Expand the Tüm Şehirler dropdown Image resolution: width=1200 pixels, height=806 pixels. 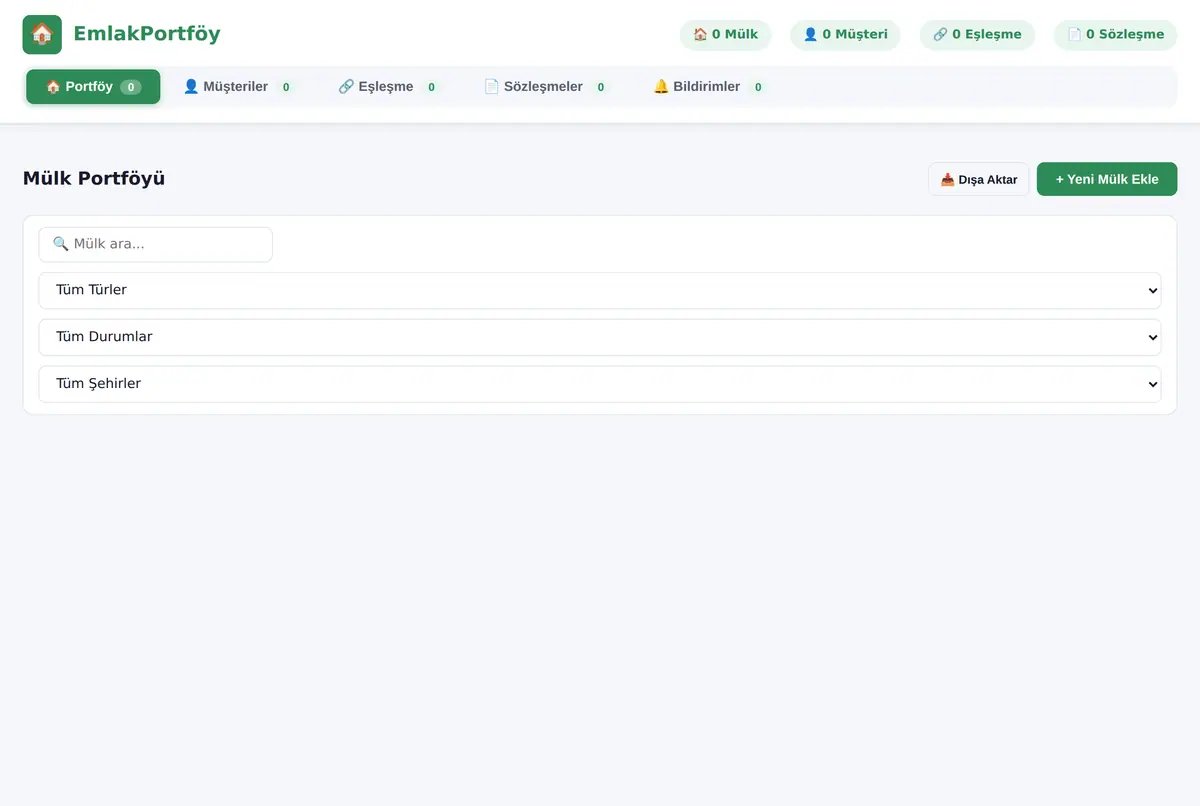pos(600,384)
